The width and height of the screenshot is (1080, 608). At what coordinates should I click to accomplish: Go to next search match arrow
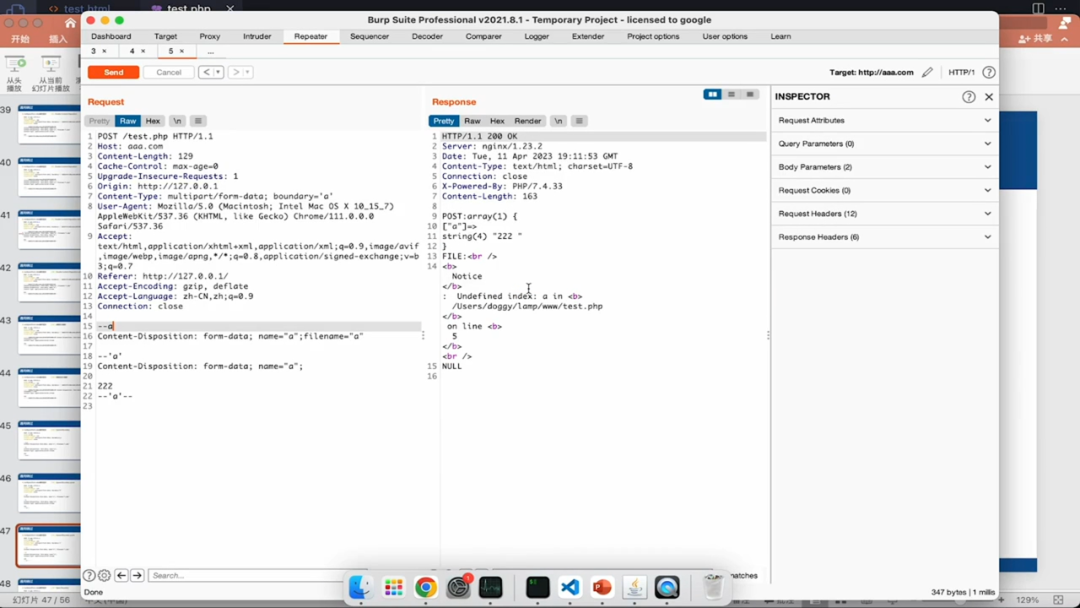pyautogui.click(x=137, y=575)
